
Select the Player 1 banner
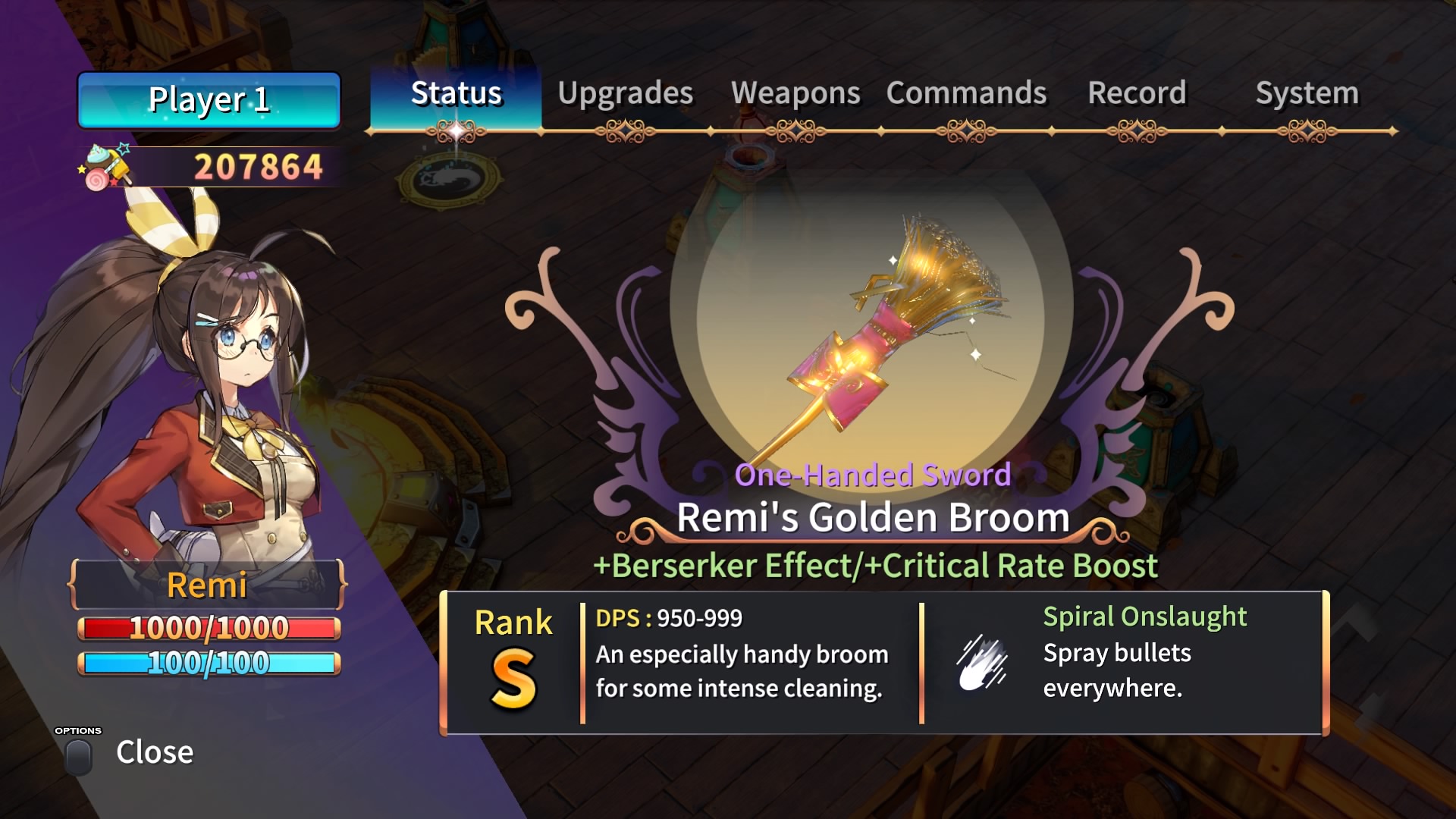[209, 100]
